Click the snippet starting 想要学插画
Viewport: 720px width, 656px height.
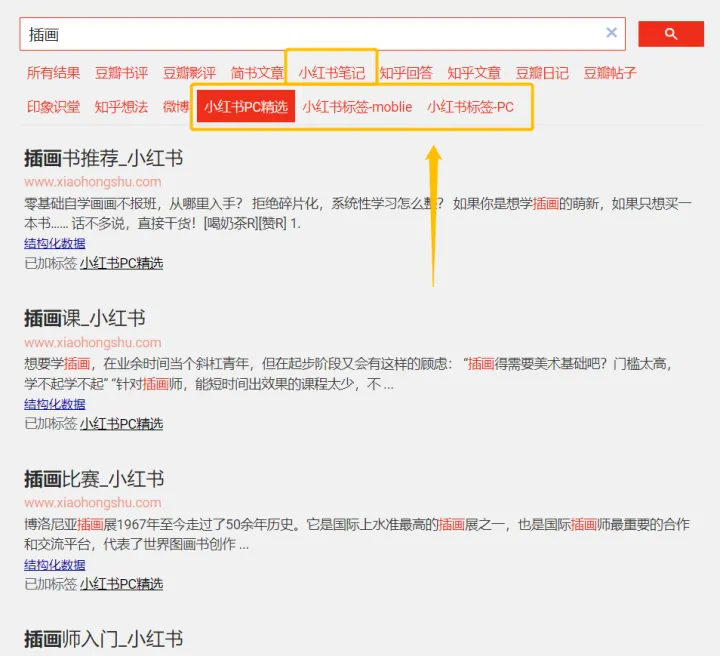pos(349,374)
